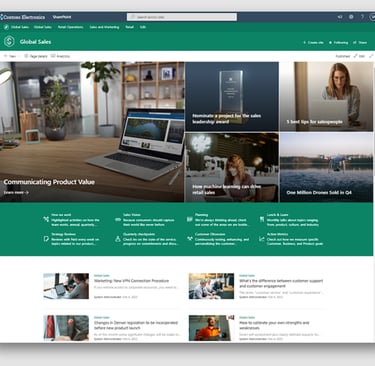
Task: Click Learn more on the hero tile
Action: point(16,192)
